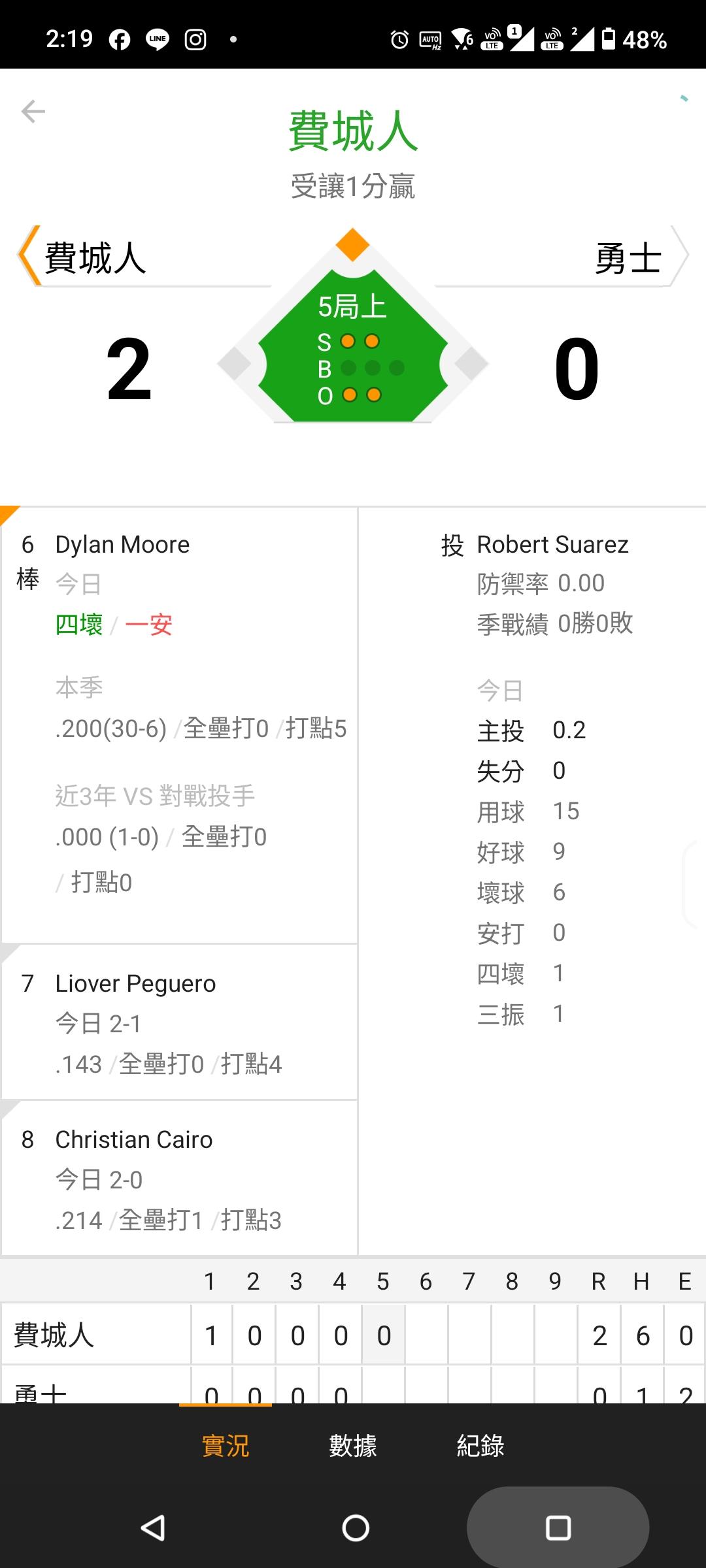This screenshot has width=706, height=1568.
Task: Switch to the 數據 tab
Action: [353, 1446]
